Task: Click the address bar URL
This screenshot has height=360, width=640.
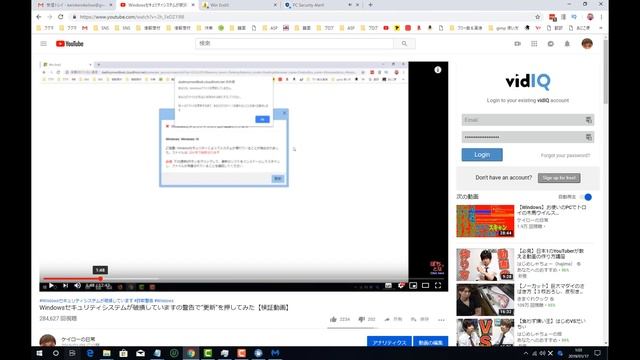Action: (x=132, y=17)
